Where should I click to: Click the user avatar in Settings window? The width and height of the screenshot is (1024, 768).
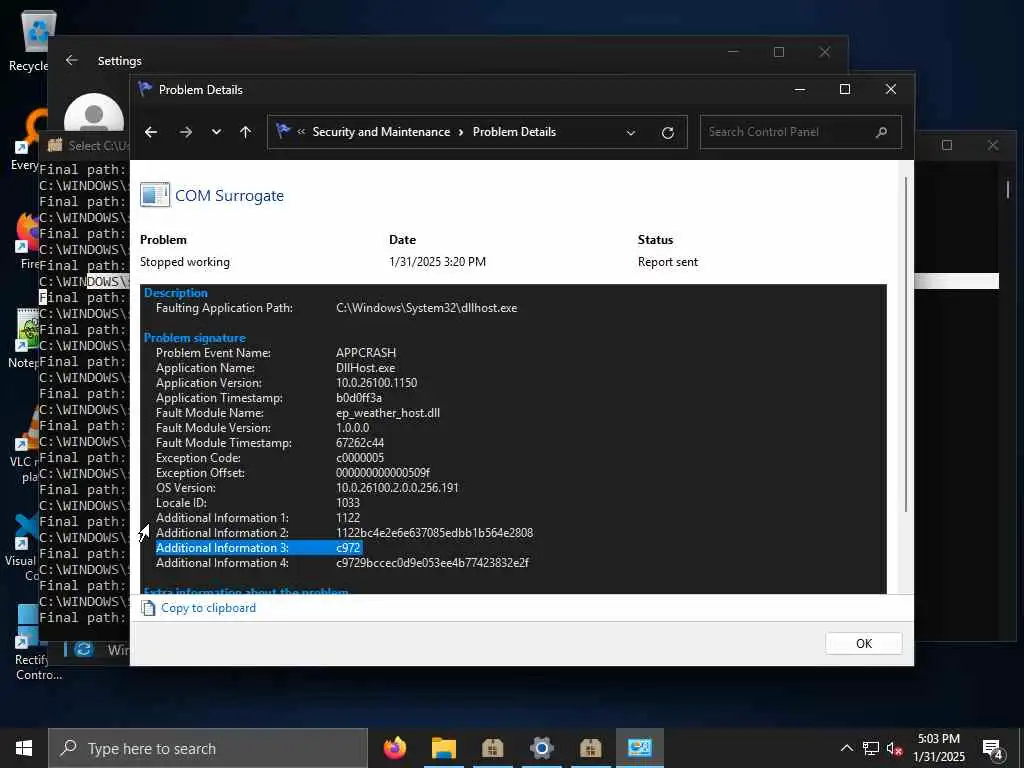click(x=94, y=112)
